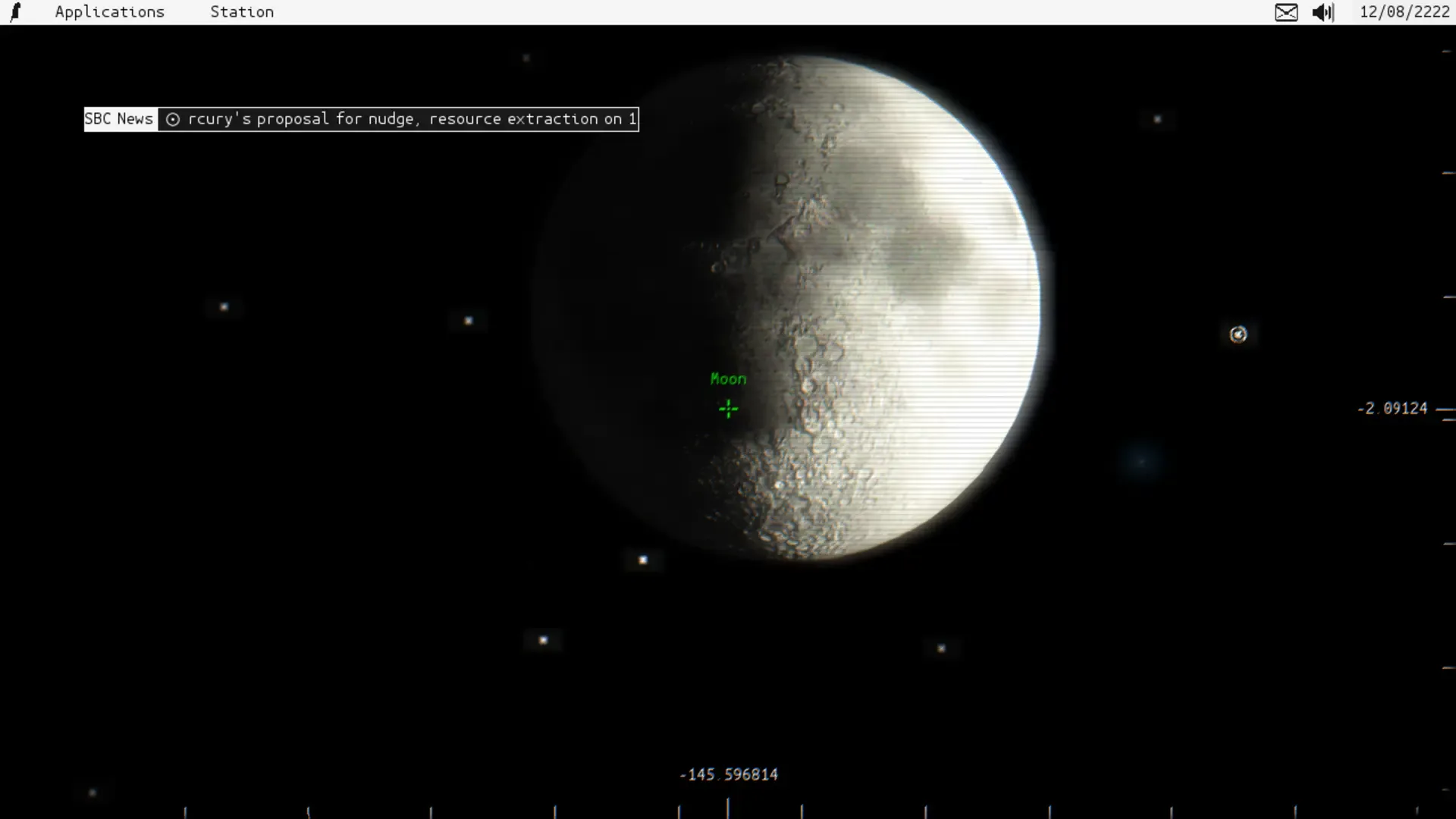This screenshot has height=819, width=1456.
Task: Click the -145.596814 azimuth readout
Action: pos(728,774)
